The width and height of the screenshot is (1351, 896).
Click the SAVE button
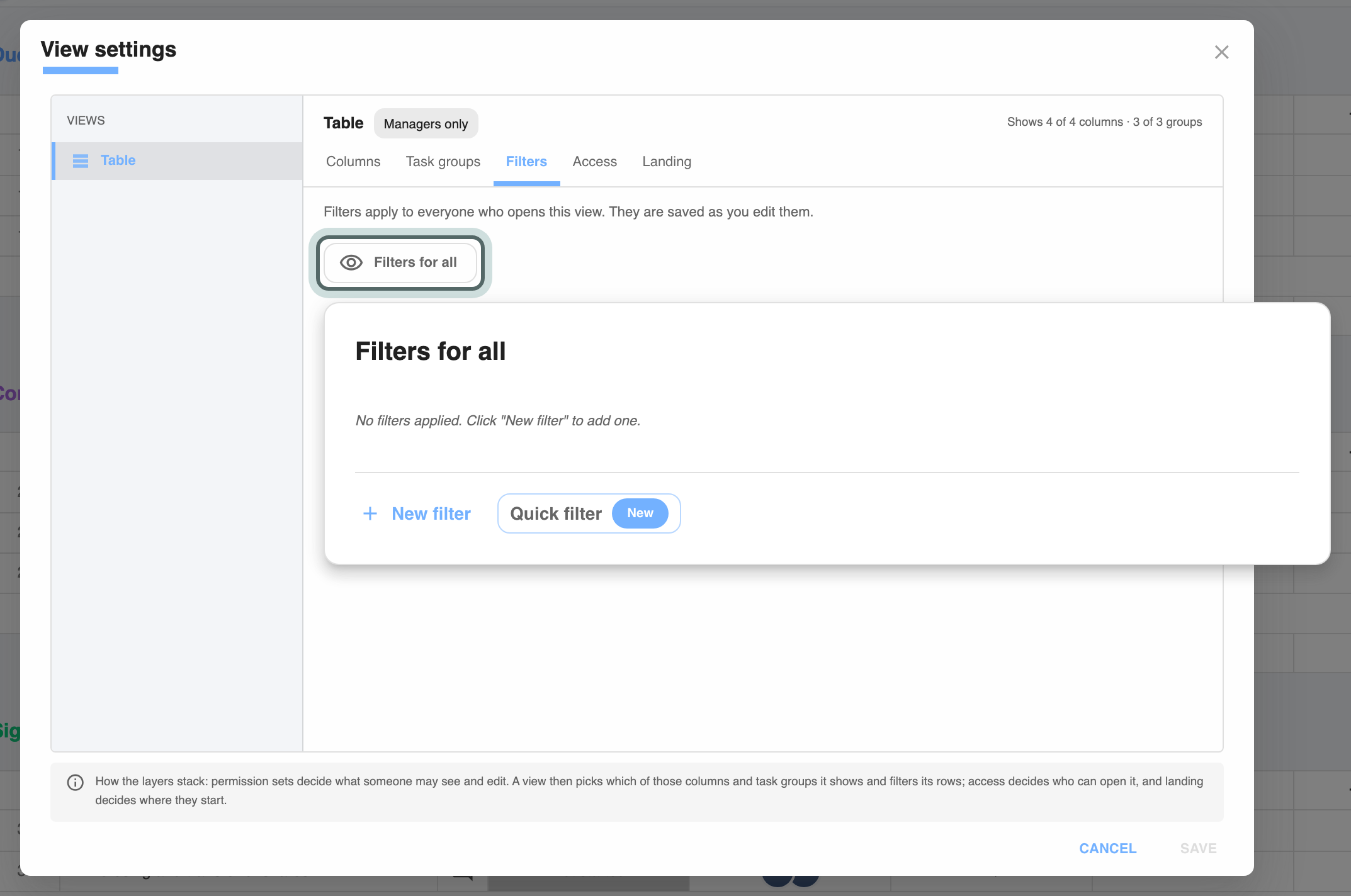[x=1198, y=848]
